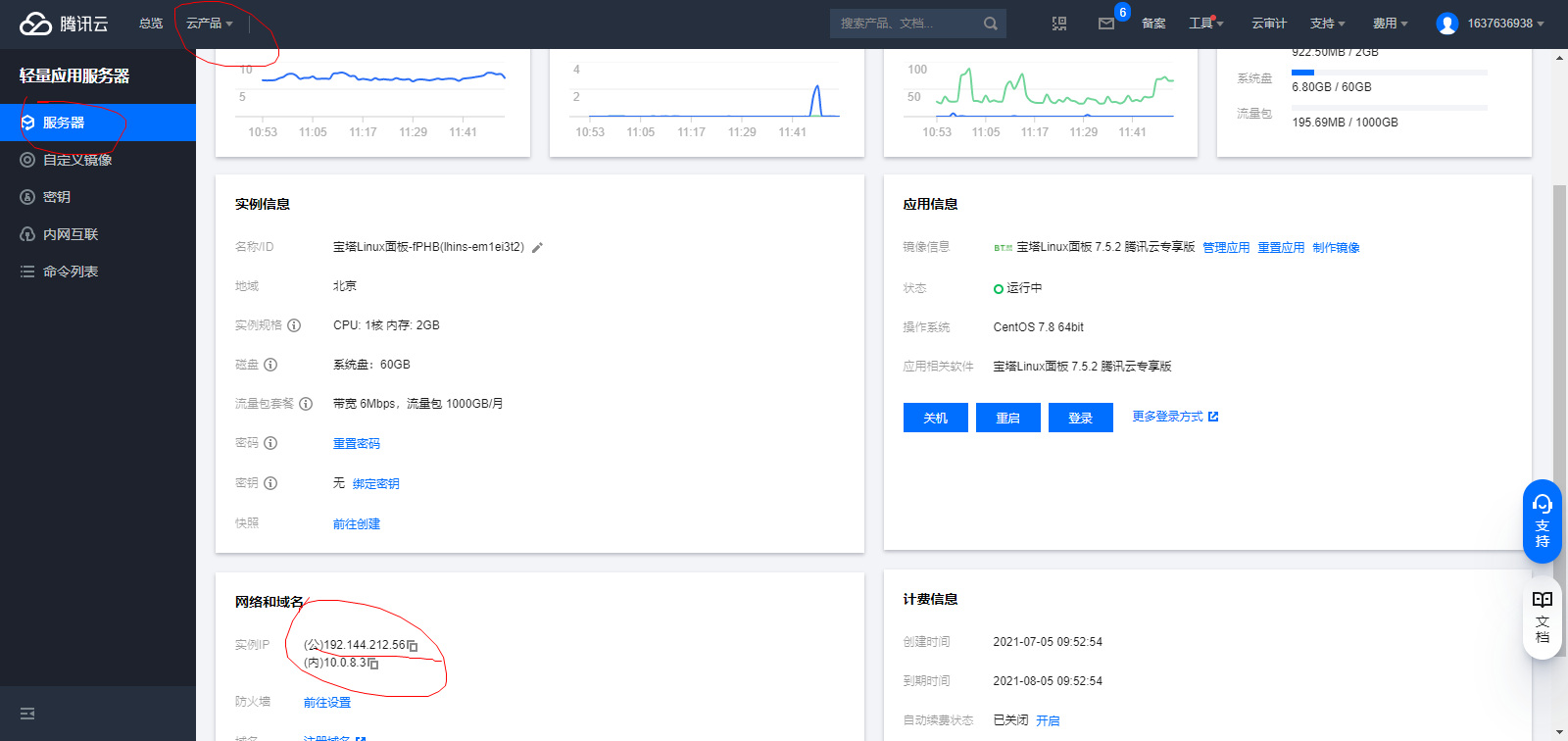Image resolution: width=1568 pixels, height=741 pixels.
Task: Edit instance name with pencil icon
Action: tap(537, 248)
